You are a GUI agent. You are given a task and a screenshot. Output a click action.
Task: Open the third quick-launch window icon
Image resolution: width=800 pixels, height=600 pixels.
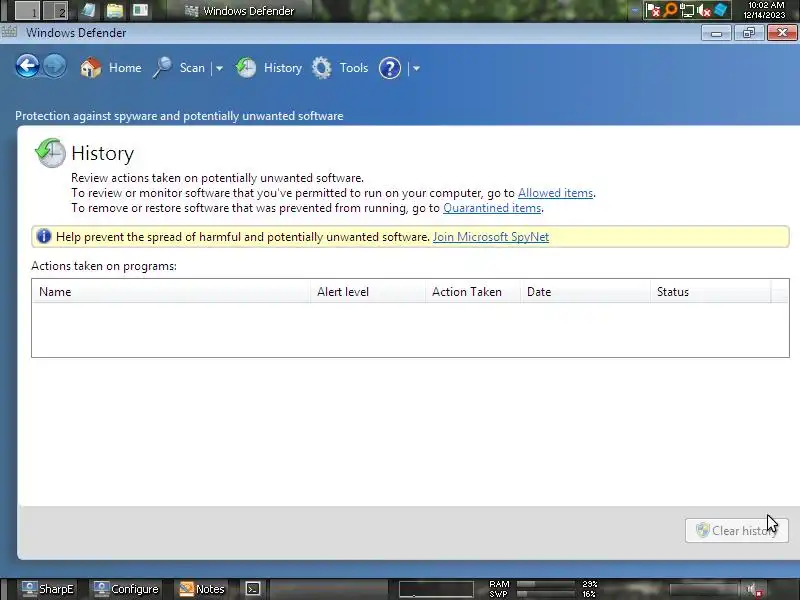[x=140, y=10]
